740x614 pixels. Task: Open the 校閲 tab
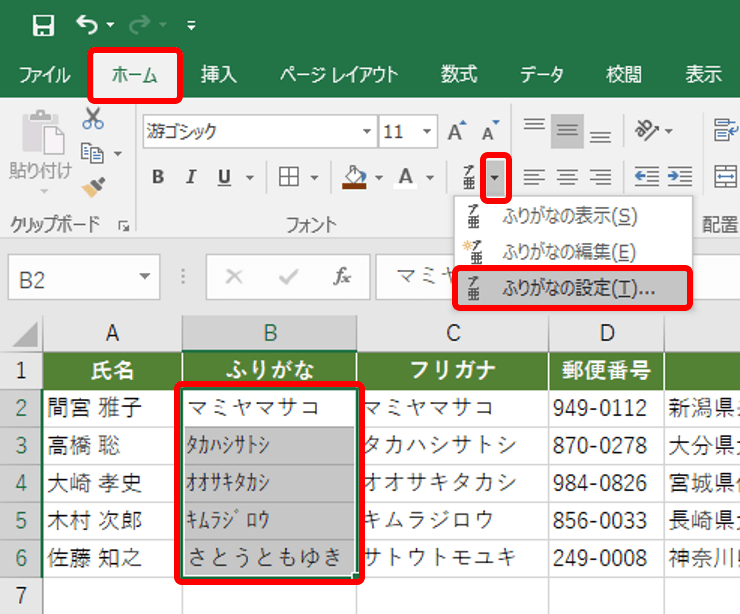click(624, 75)
